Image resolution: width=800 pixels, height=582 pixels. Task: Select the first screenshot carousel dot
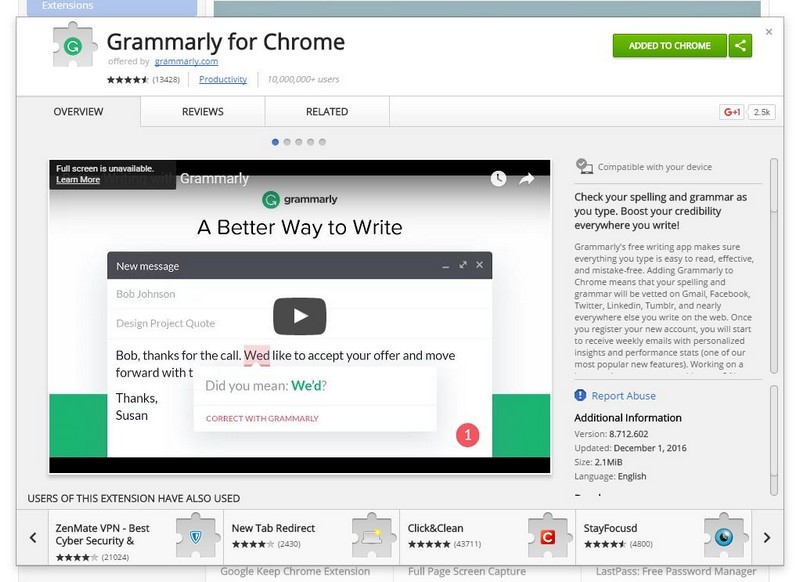click(x=276, y=142)
